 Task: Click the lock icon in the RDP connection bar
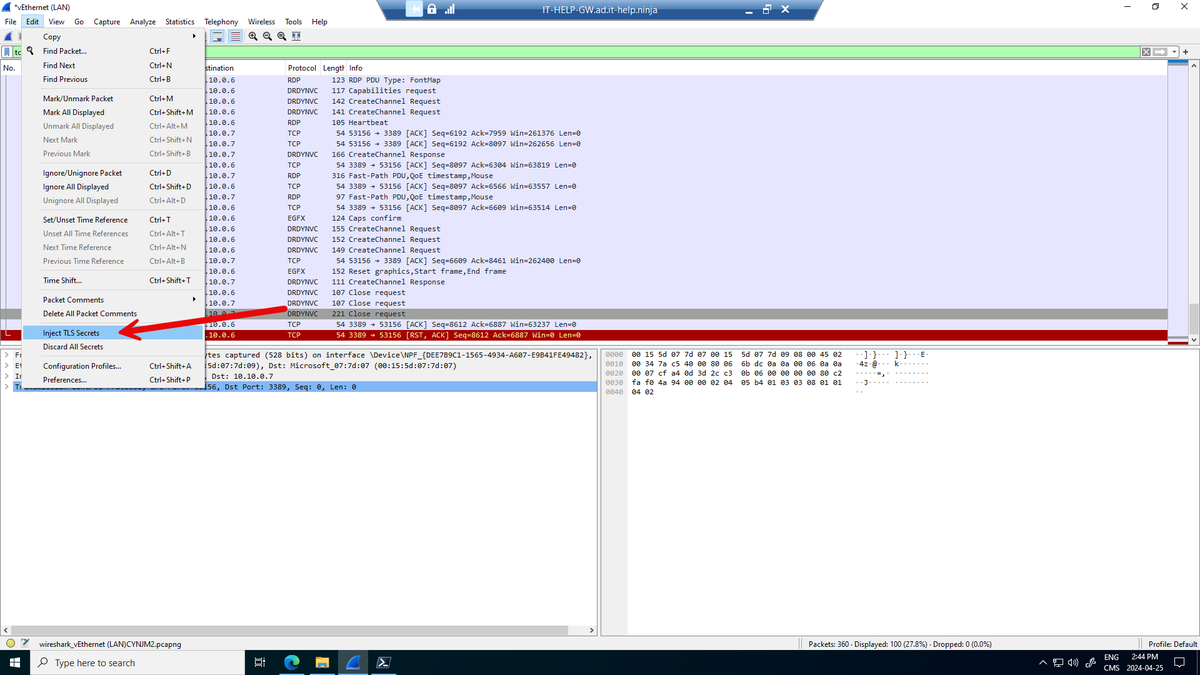(432, 9)
